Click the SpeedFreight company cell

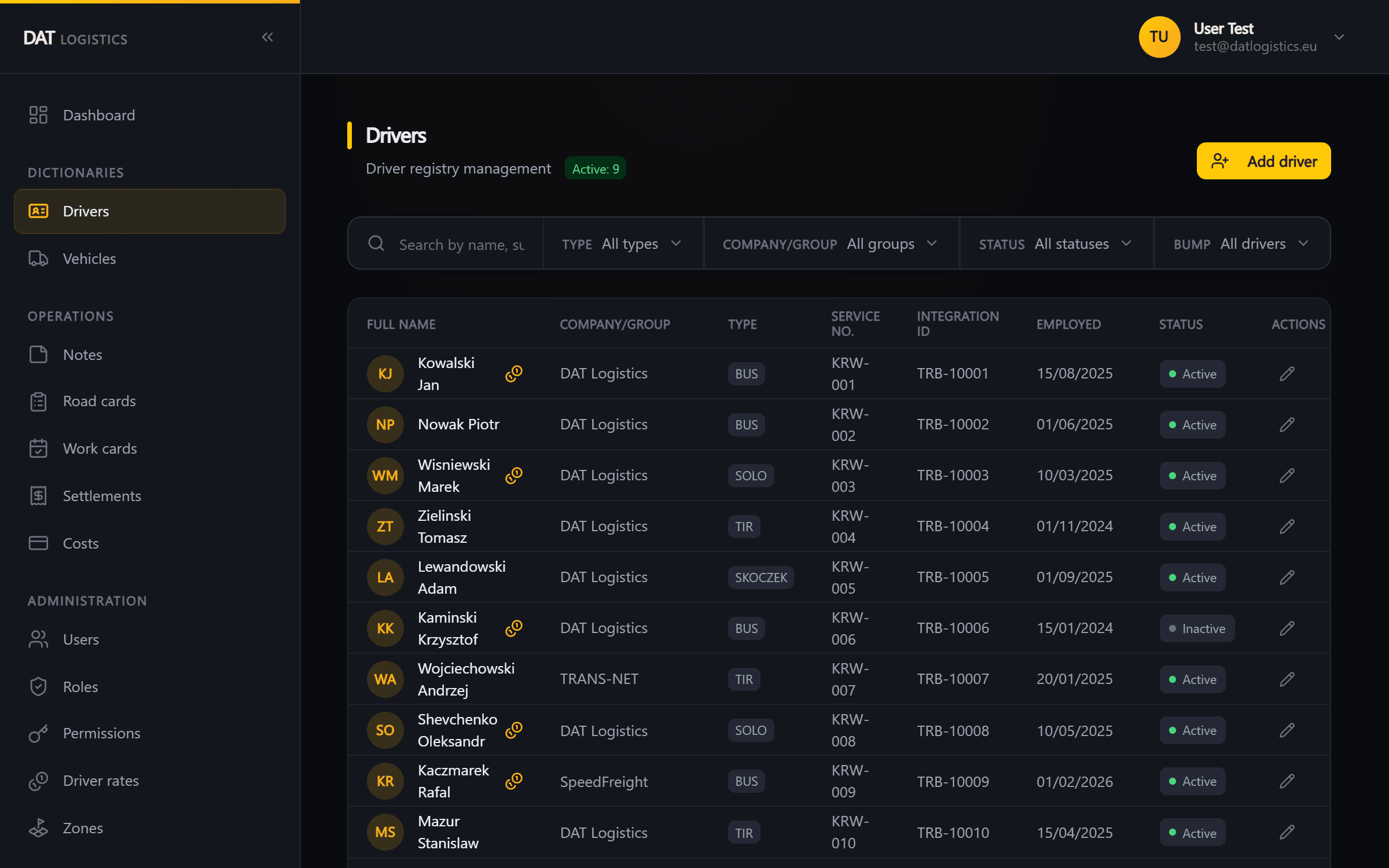click(604, 782)
